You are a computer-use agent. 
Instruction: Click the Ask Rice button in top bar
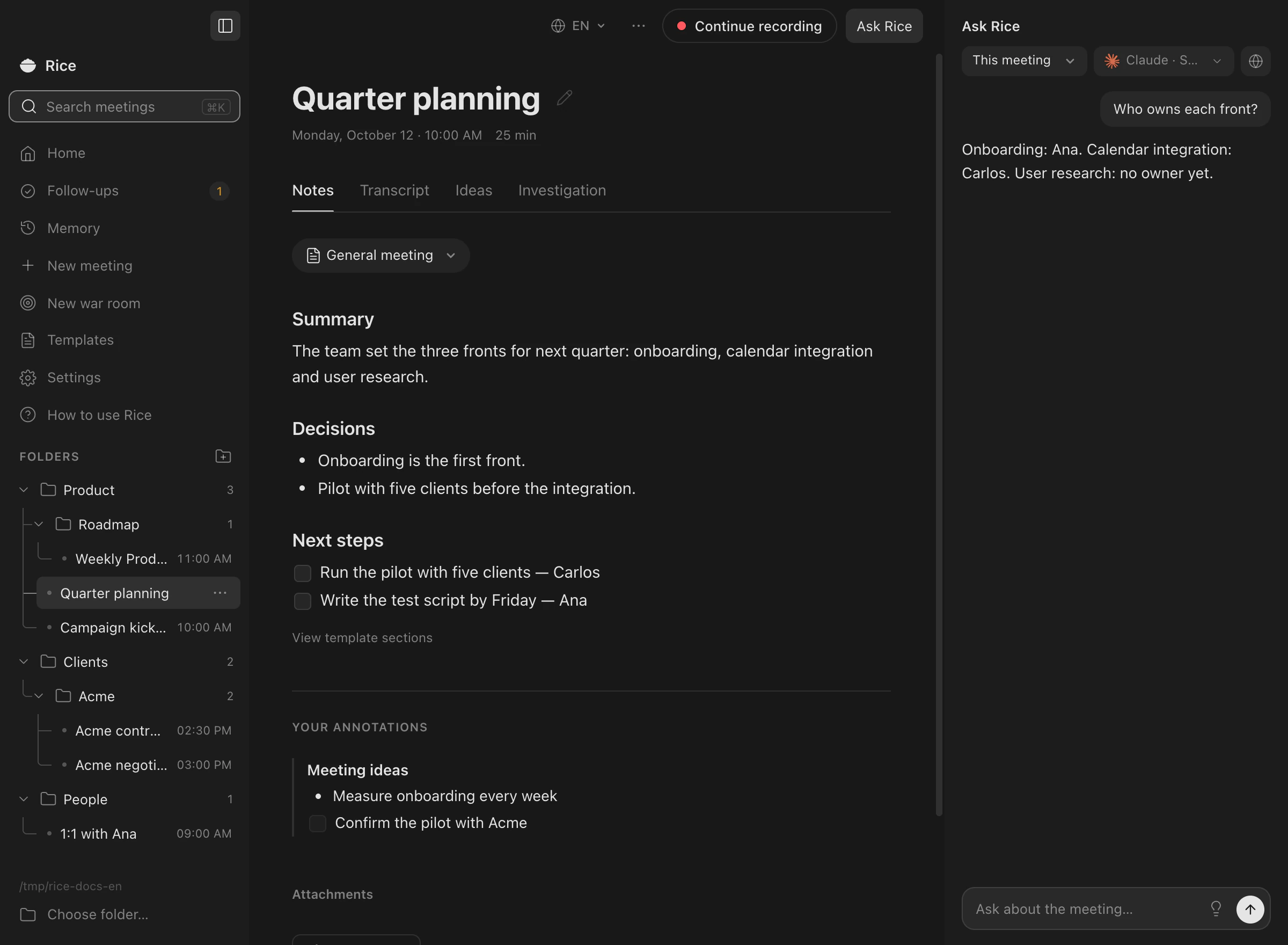pos(884,26)
